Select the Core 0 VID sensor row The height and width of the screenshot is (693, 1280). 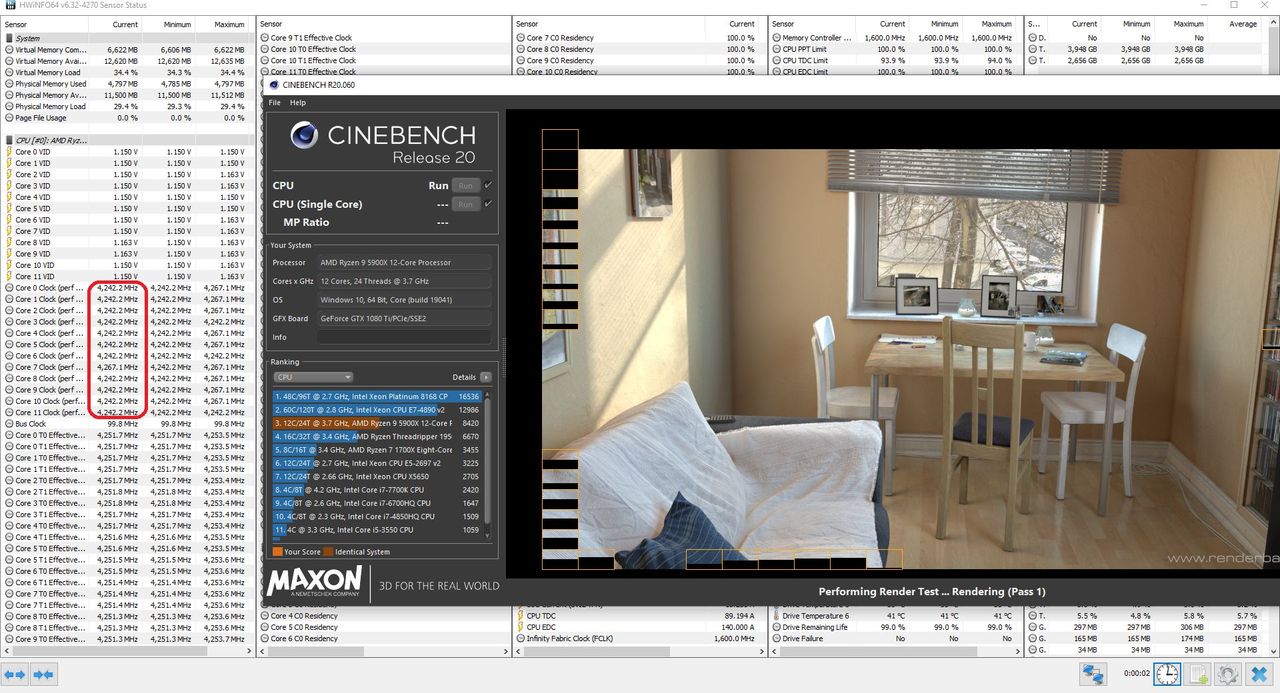(x=129, y=152)
